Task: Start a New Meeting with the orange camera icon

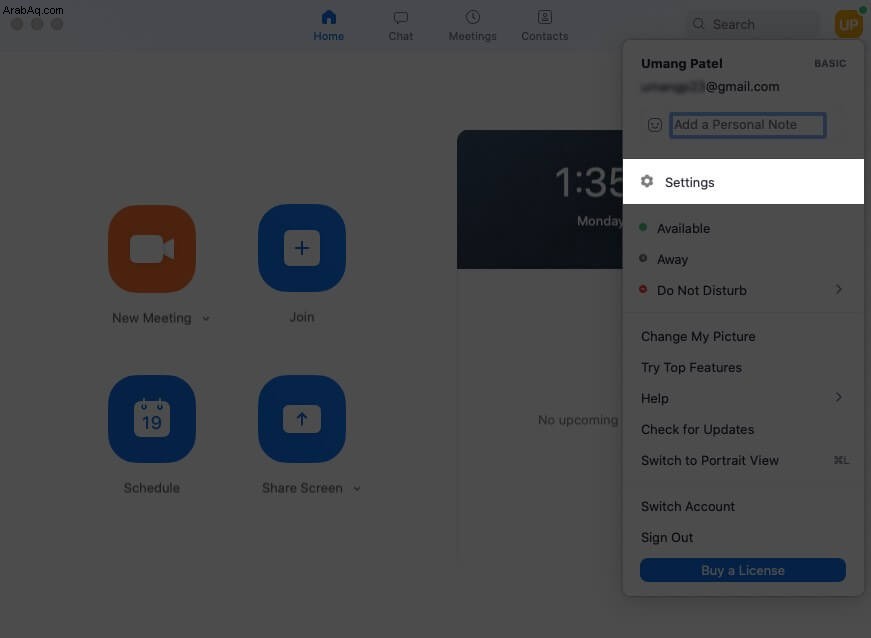Action: tap(152, 249)
